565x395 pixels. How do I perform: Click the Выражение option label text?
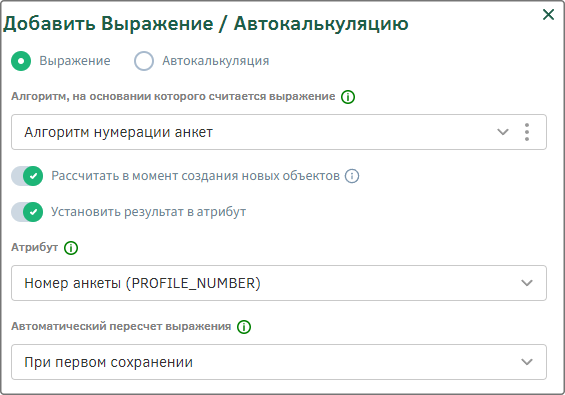pos(75,61)
